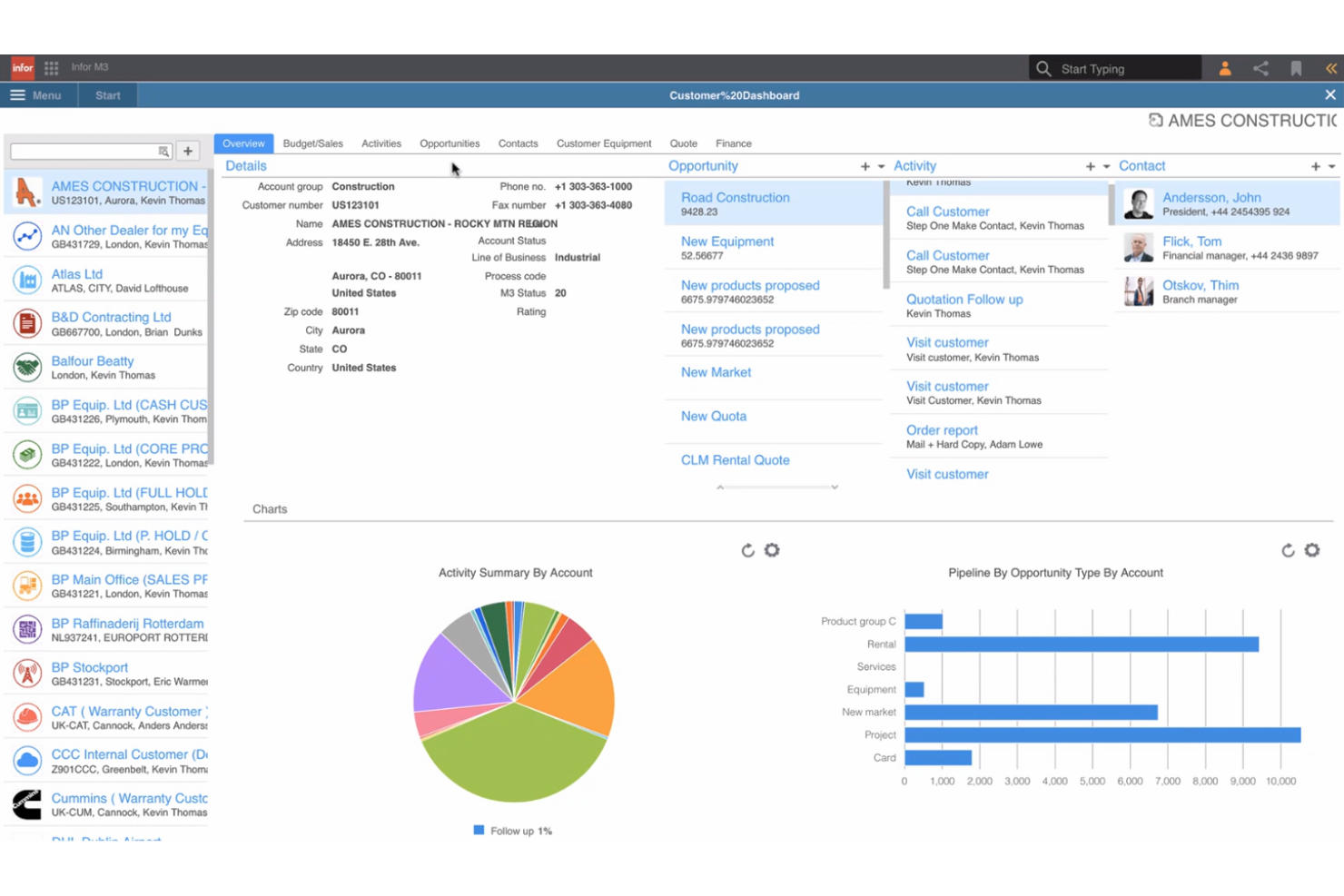Select AMES CONSTRUCTION in customer list
This screenshot has width=1344, height=896.
pyautogui.click(x=106, y=192)
